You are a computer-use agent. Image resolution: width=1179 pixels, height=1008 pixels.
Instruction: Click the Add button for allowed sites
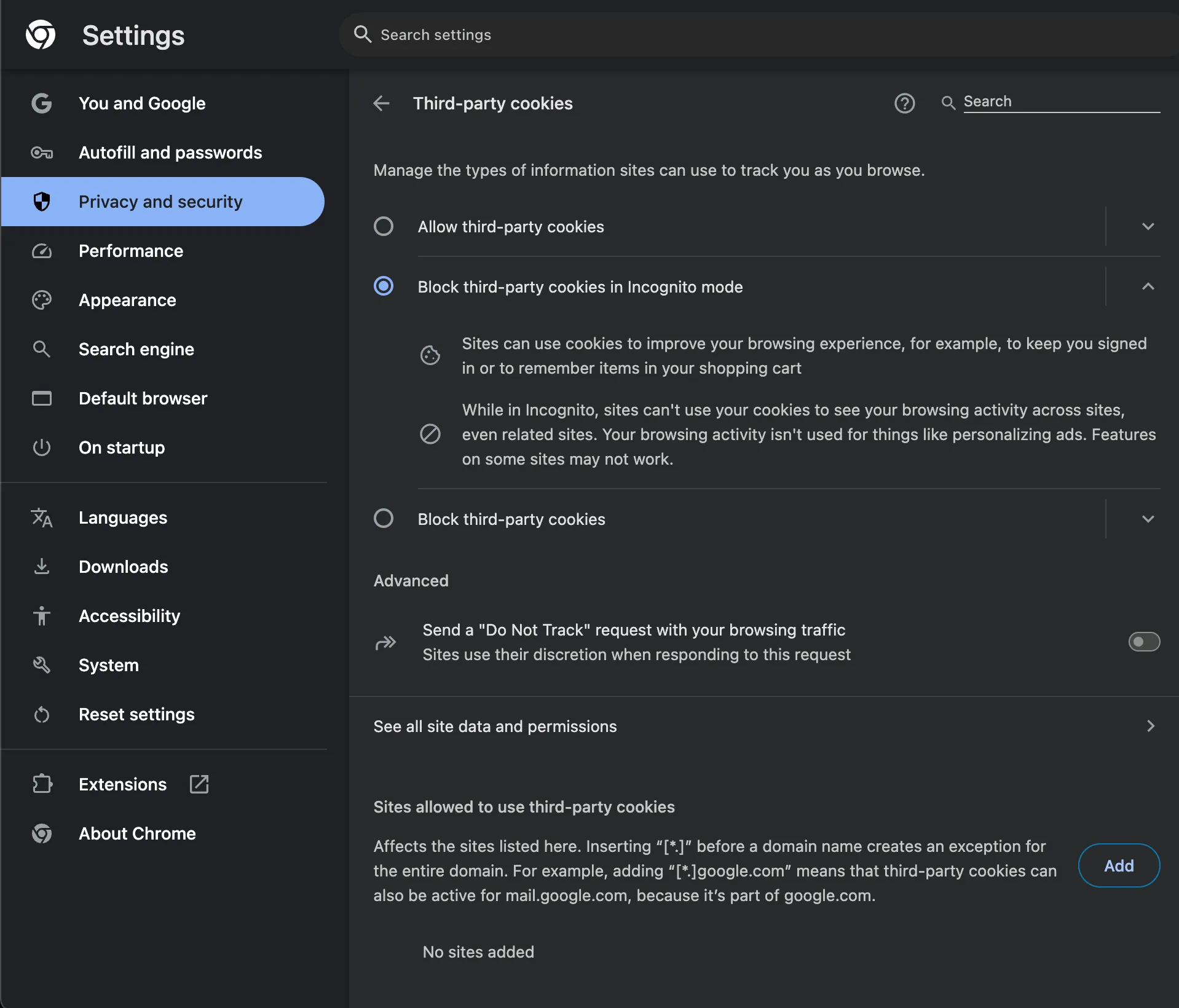pos(1119,865)
